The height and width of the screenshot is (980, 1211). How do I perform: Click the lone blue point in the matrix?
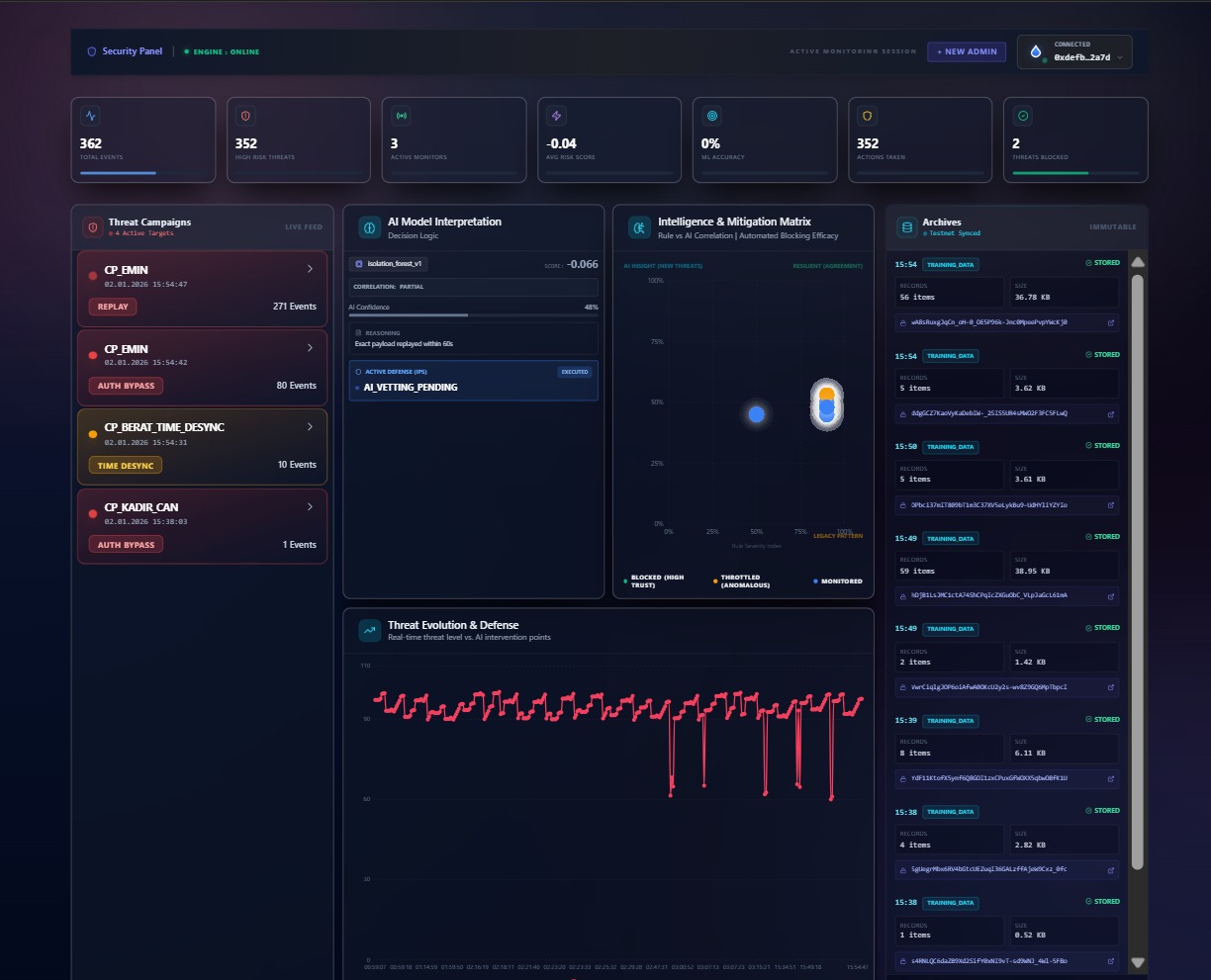click(x=757, y=414)
